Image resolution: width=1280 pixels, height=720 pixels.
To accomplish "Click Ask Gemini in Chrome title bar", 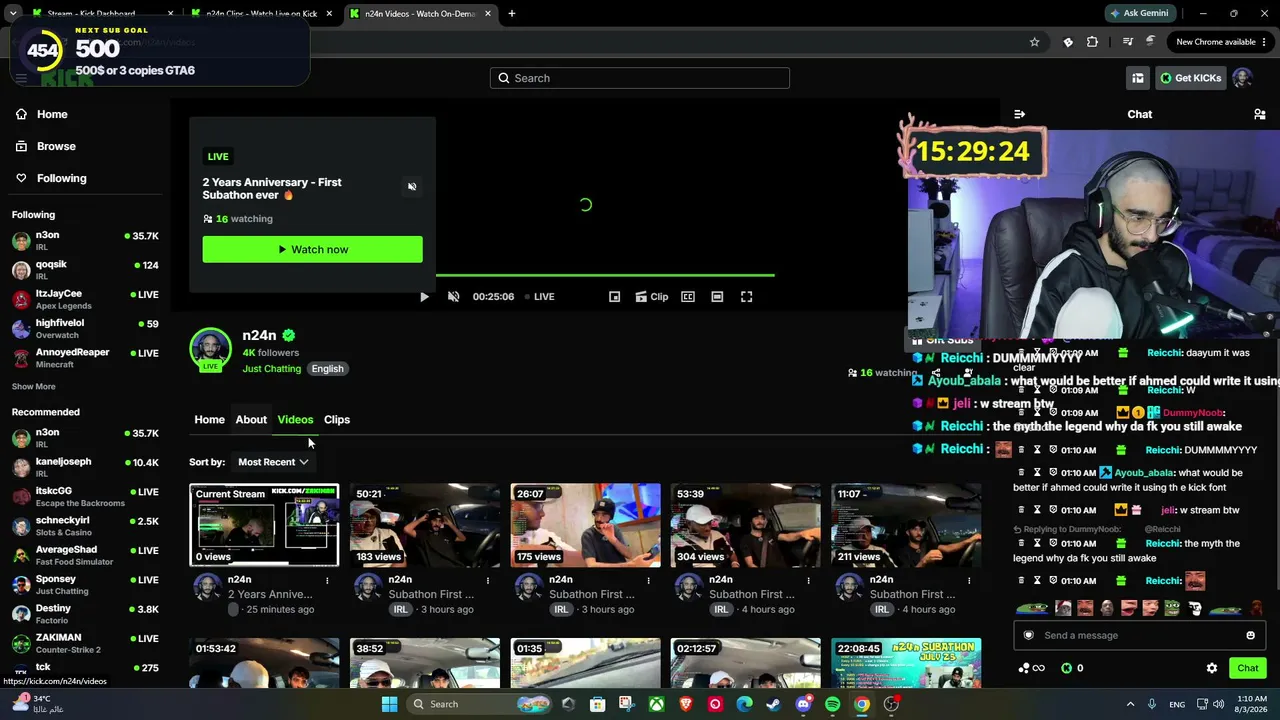I will point(1139,14).
